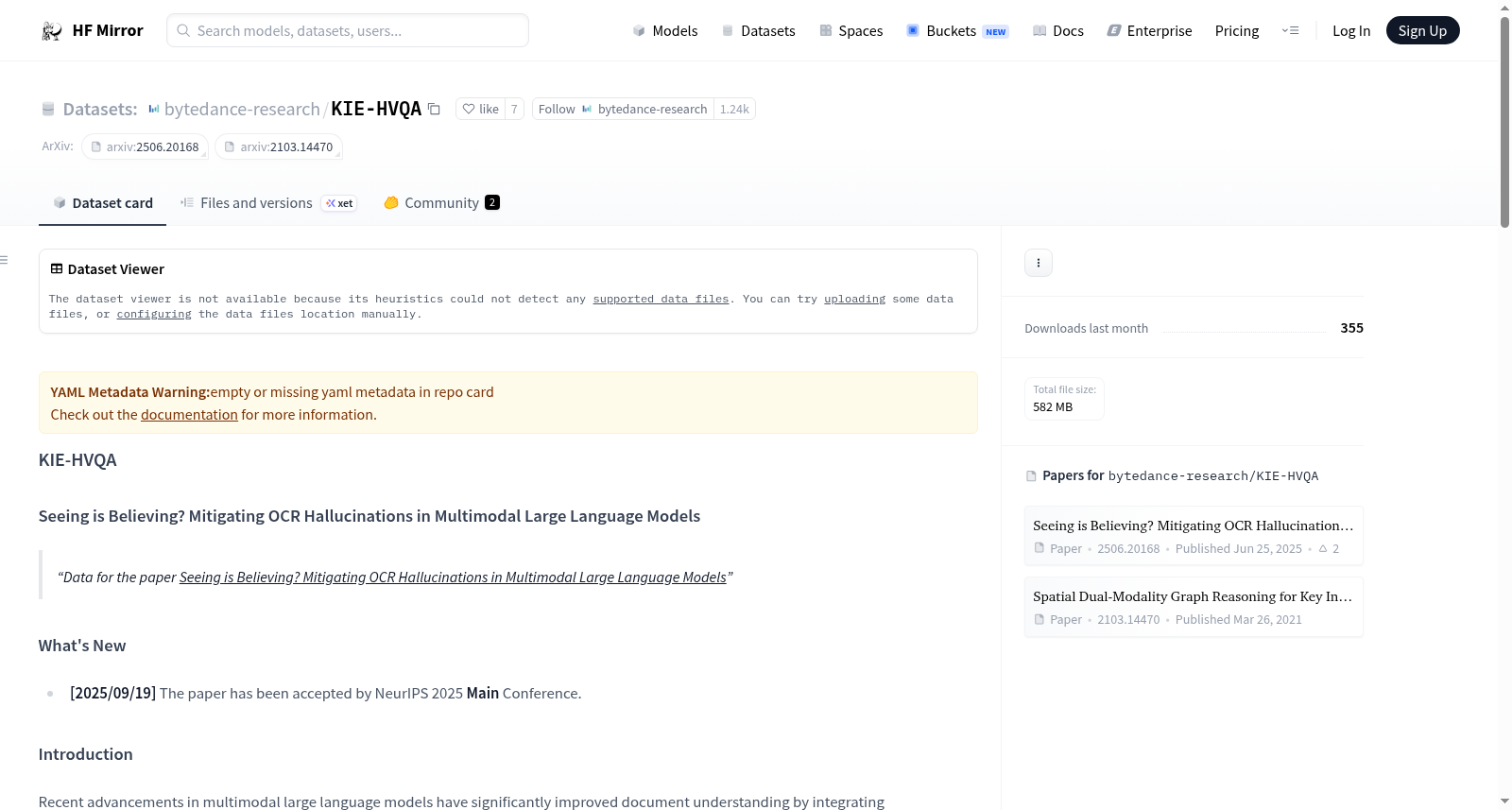The image size is (1512, 810).
Task: Expand the extra navigation menu dropdown
Action: (x=1290, y=30)
